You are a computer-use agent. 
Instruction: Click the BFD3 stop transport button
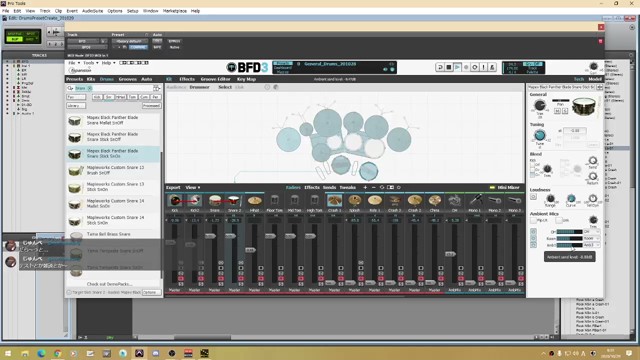tap(449, 67)
